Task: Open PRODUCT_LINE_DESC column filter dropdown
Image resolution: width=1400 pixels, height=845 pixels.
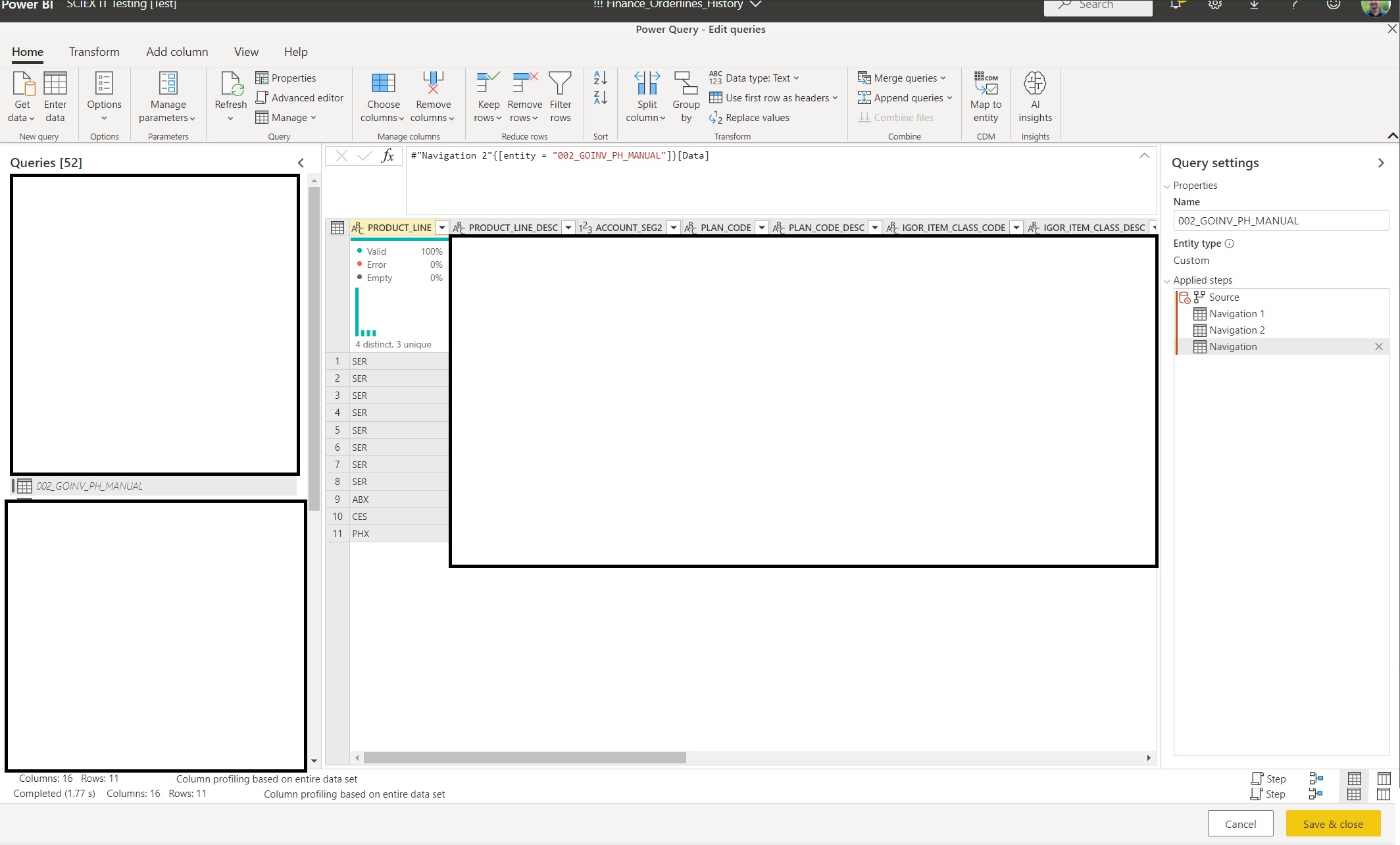Action: pos(568,228)
